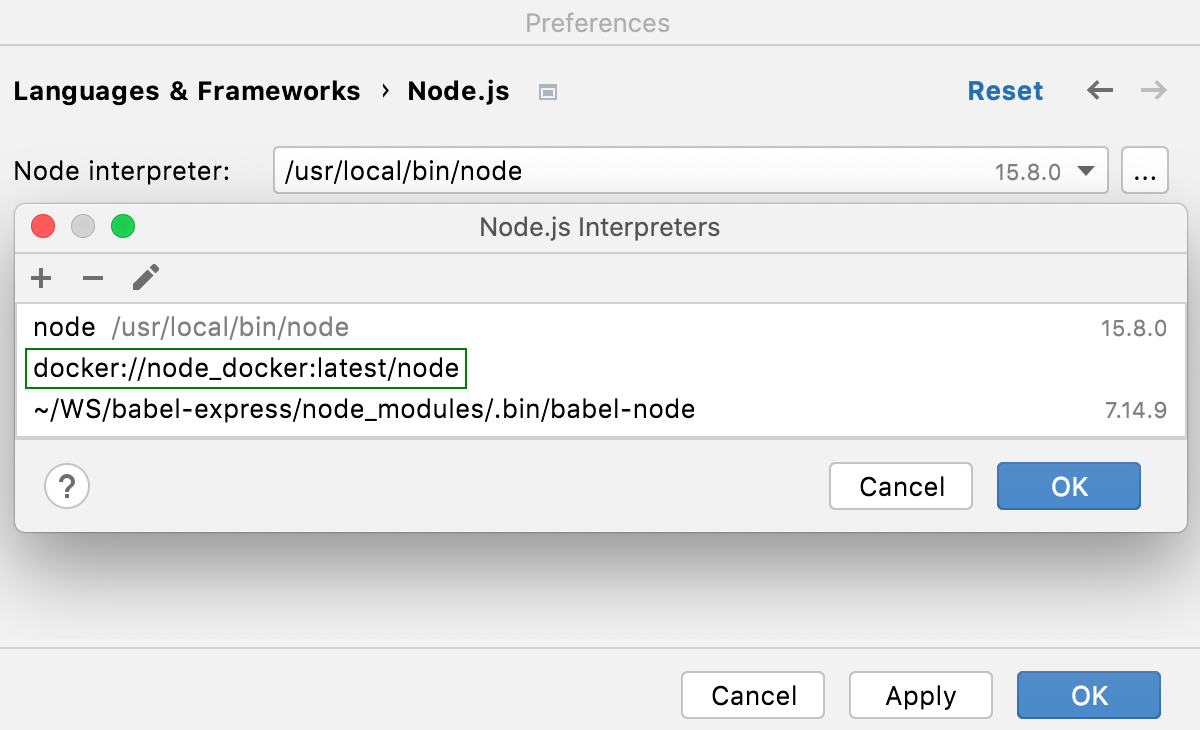Navigate forward with the right arrow
The height and width of the screenshot is (730, 1200).
[1152, 90]
